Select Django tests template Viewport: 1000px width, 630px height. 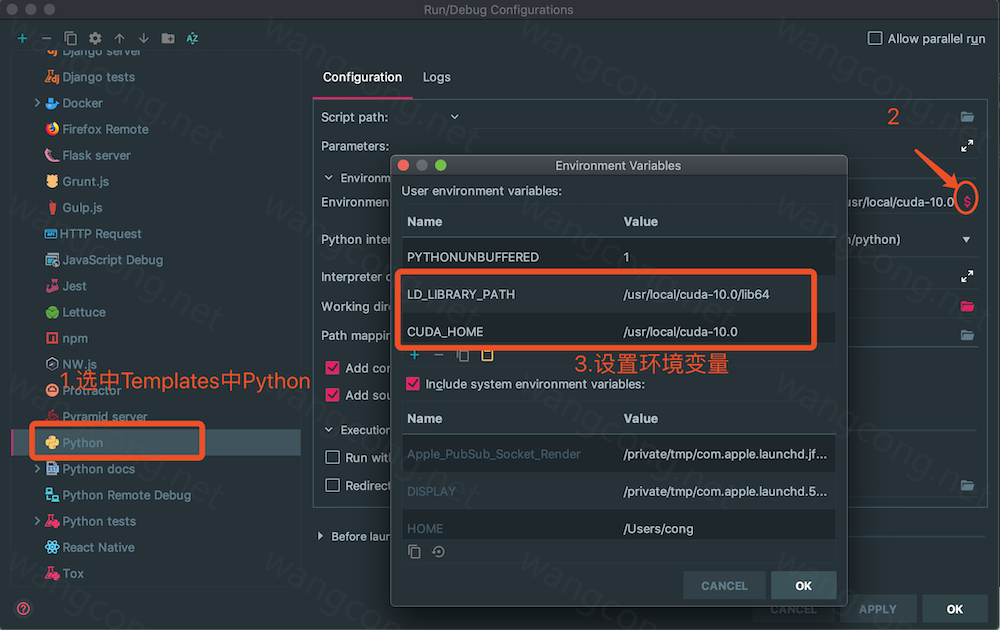pos(90,77)
